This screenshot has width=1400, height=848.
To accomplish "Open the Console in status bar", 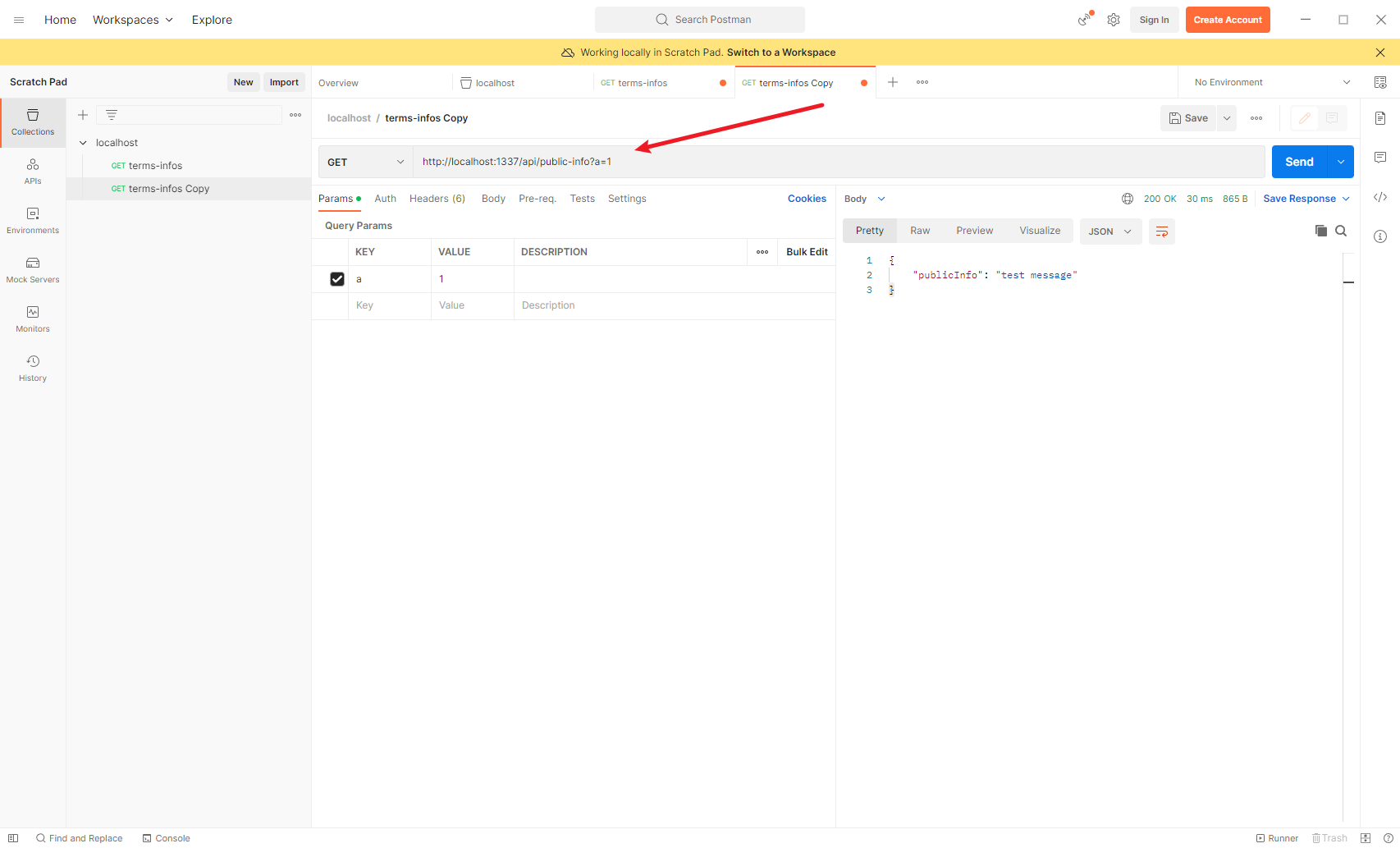I will [167, 838].
